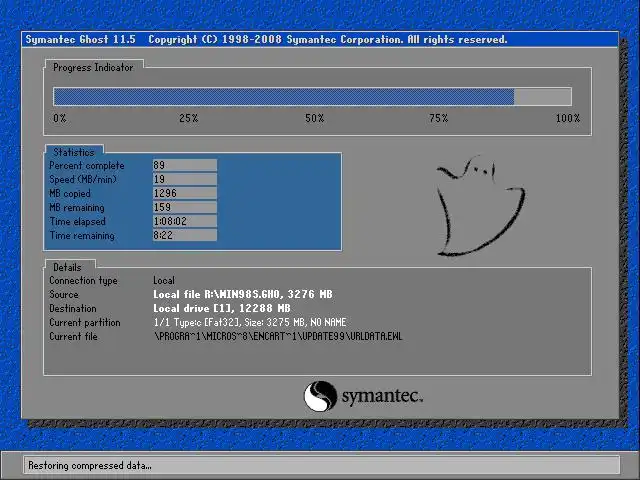Click the Speed (MB/min) label
Viewport: 640px width, 480px height.
tap(83, 180)
